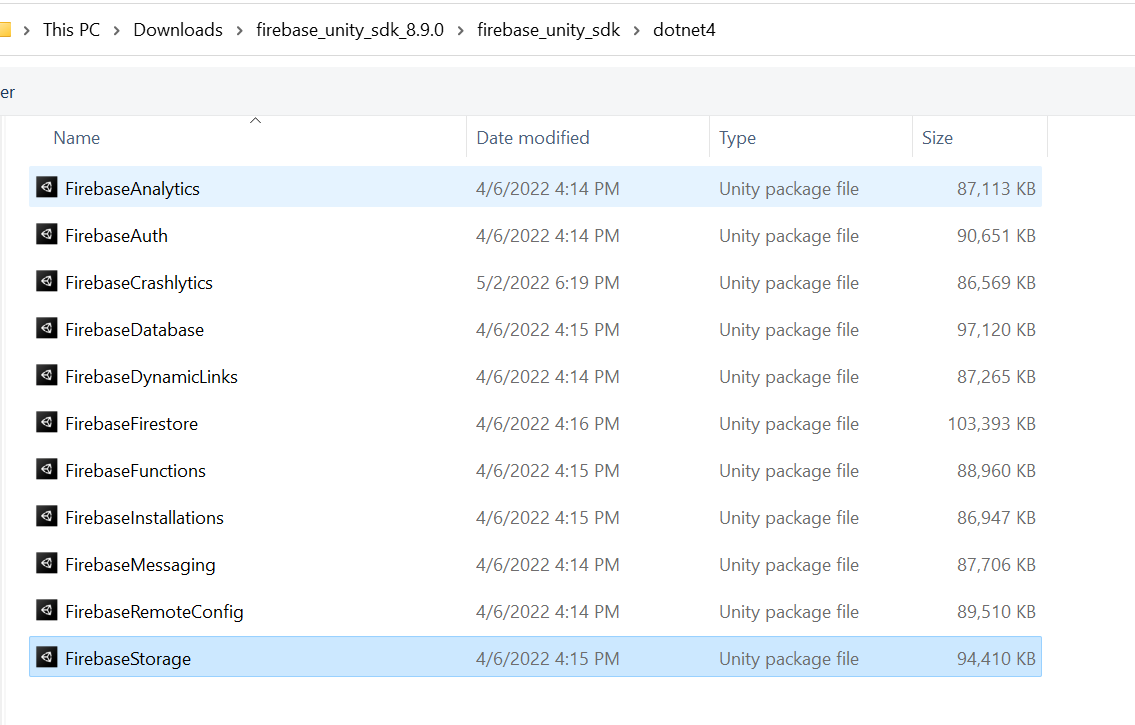Sort files by Date modified column

coord(533,137)
